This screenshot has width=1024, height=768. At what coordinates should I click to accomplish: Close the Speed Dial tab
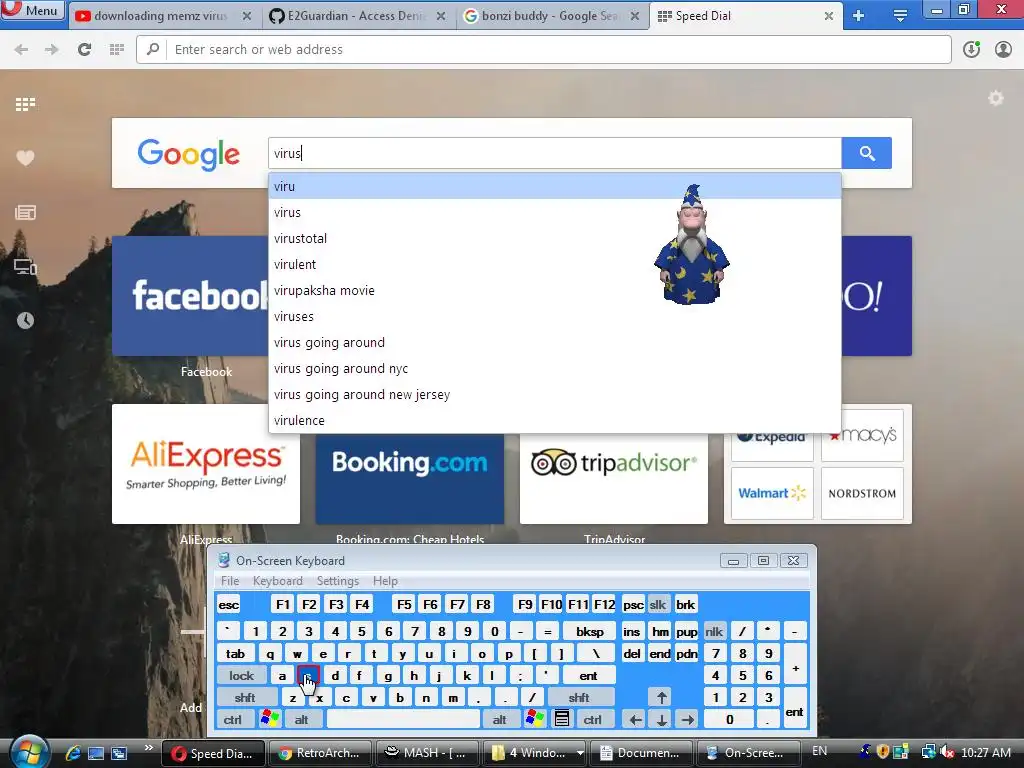[x=829, y=16]
